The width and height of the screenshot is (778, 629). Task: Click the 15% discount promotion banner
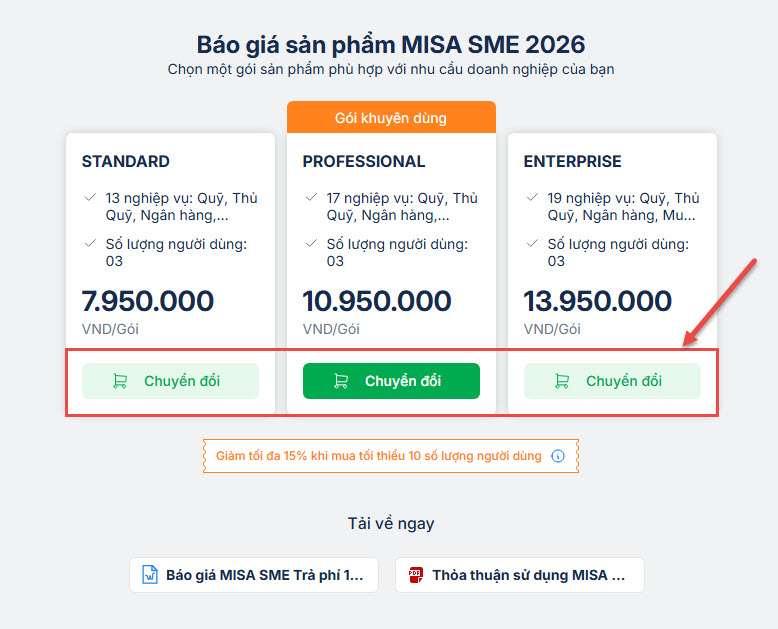click(379, 456)
